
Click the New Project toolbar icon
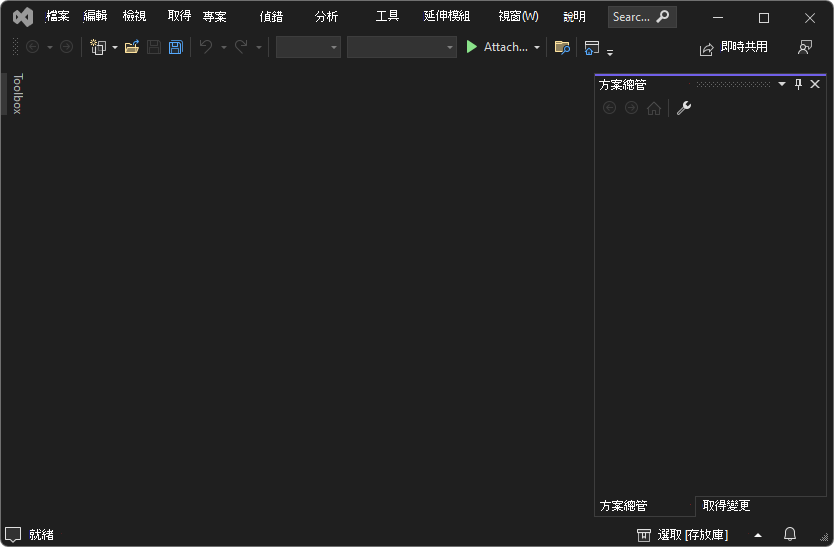pyautogui.click(x=98, y=47)
